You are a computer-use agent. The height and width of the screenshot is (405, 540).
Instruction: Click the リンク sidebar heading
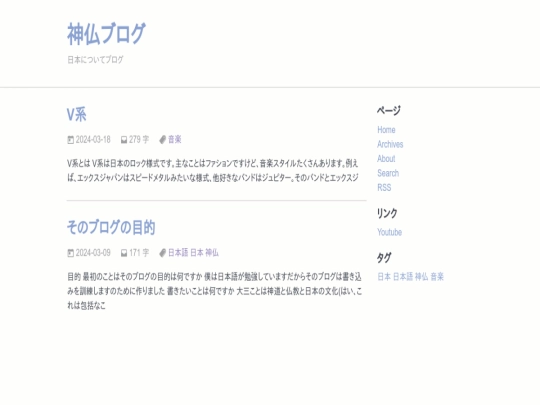(x=387, y=213)
